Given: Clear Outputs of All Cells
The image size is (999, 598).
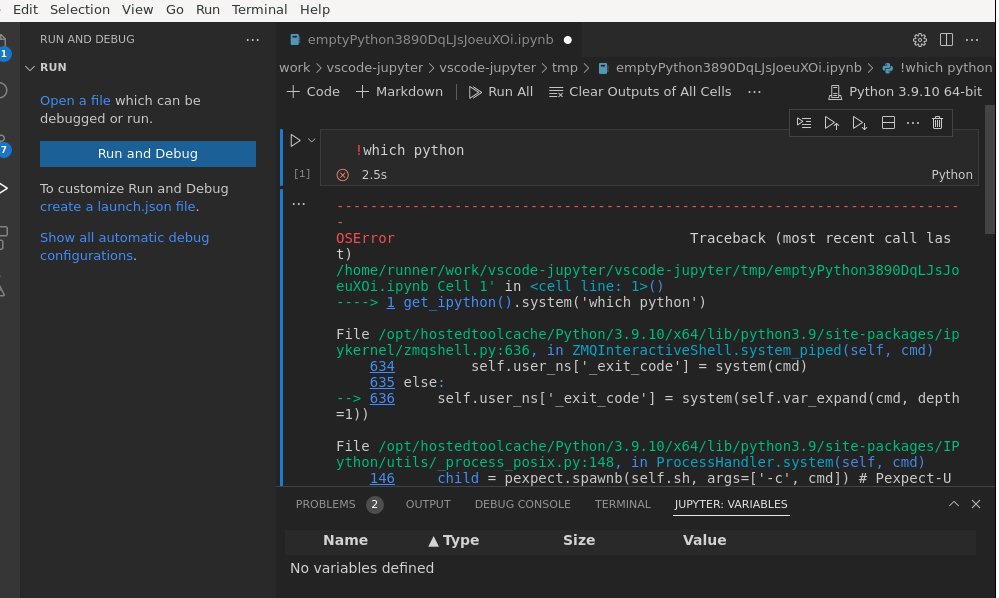Looking at the screenshot, I should point(640,91).
